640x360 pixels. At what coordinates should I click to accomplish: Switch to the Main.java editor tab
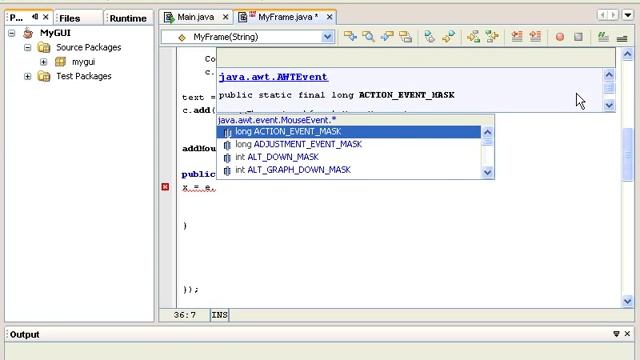pyautogui.click(x=196, y=17)
